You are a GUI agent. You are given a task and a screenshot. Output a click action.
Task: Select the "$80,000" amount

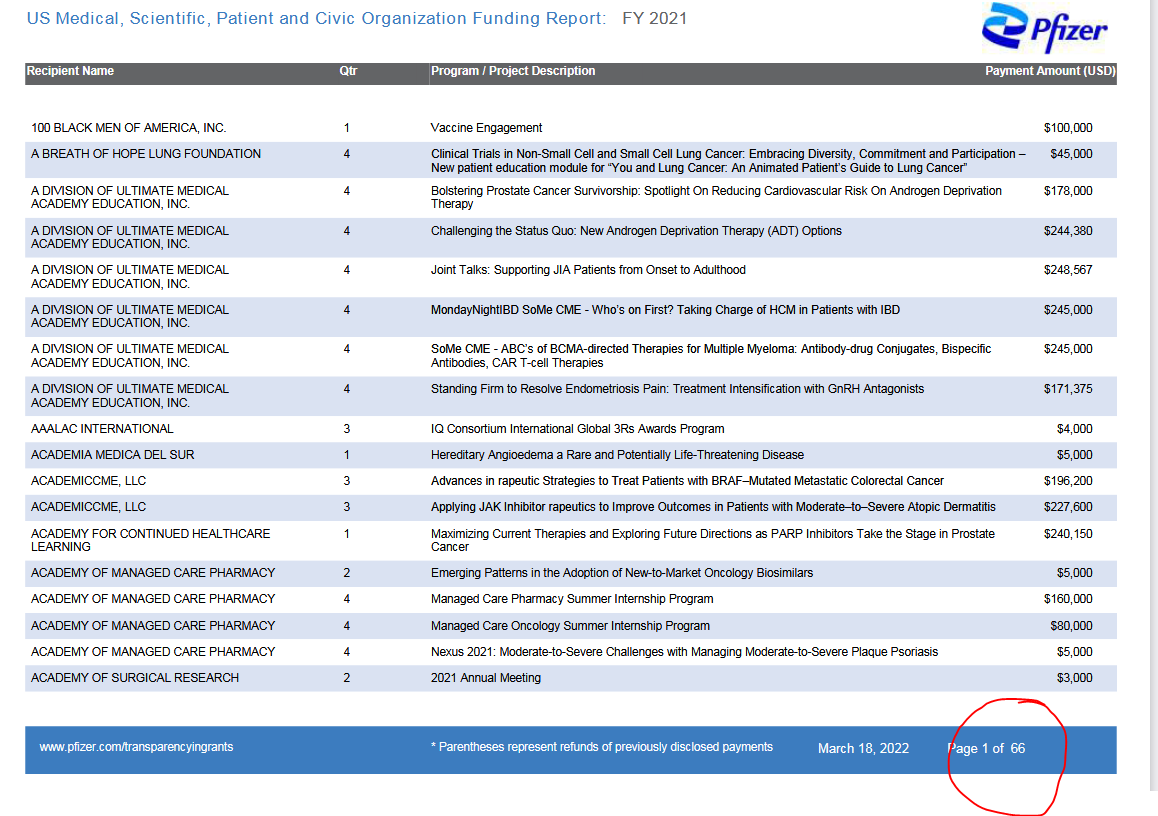[x=1071, y=625]
